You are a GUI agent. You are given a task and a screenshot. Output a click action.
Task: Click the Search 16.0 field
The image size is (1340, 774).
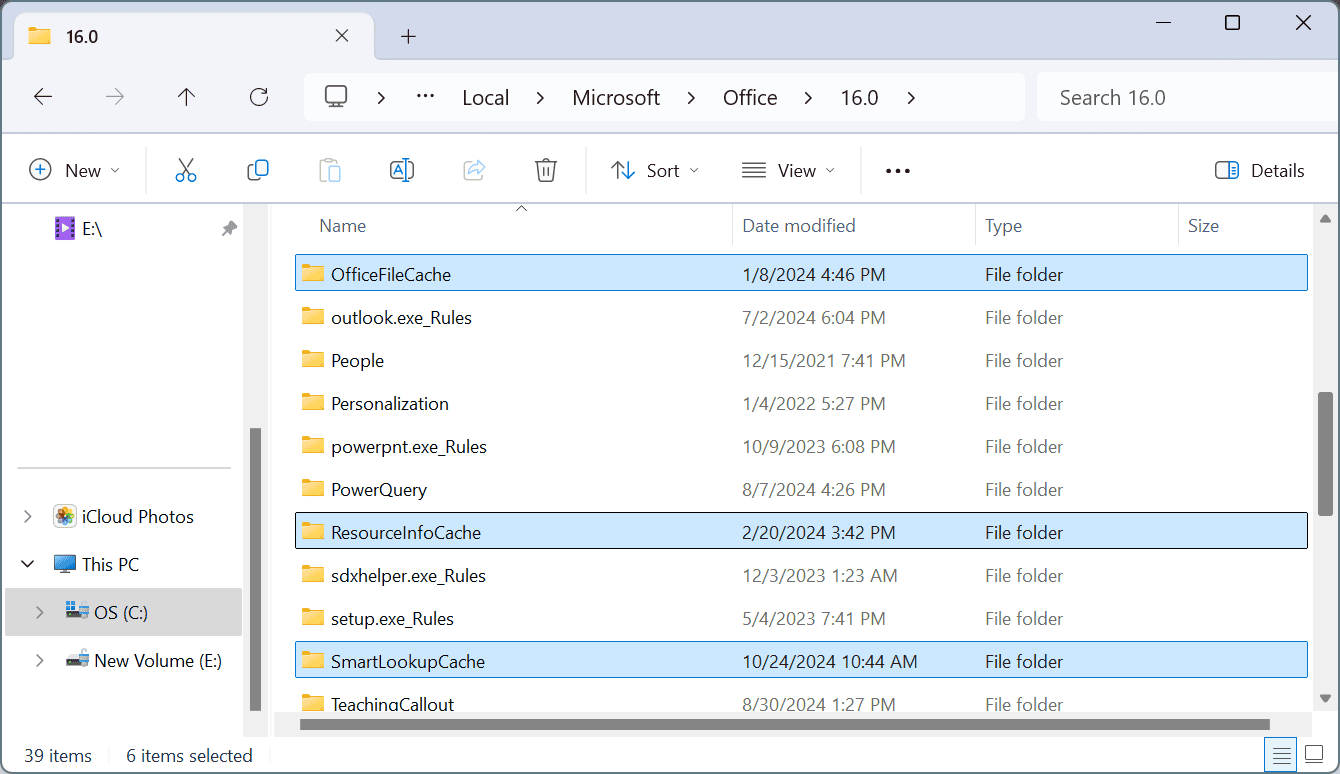tap(1186, 97)
